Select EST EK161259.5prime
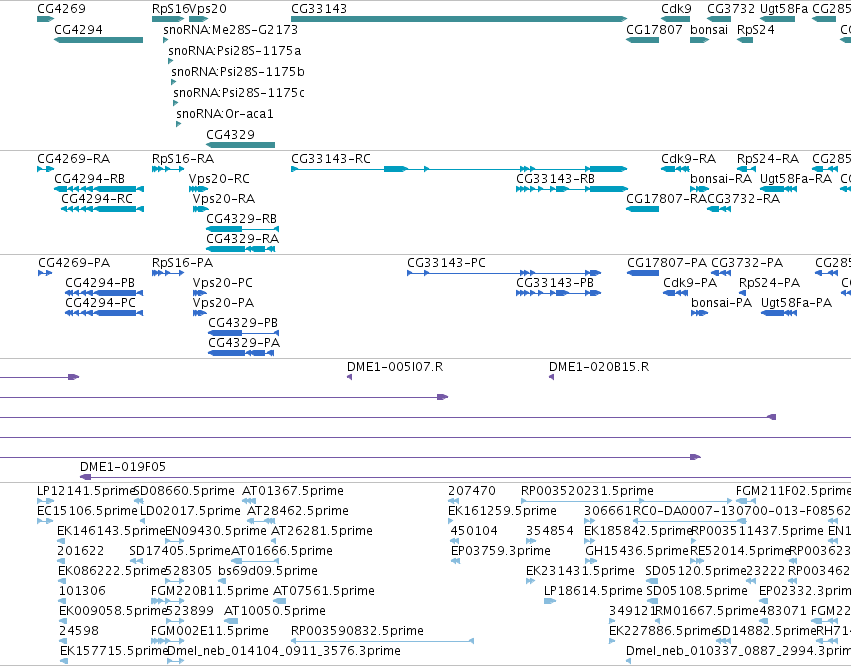The image size is (851, 666). click(x=450, y=521)
